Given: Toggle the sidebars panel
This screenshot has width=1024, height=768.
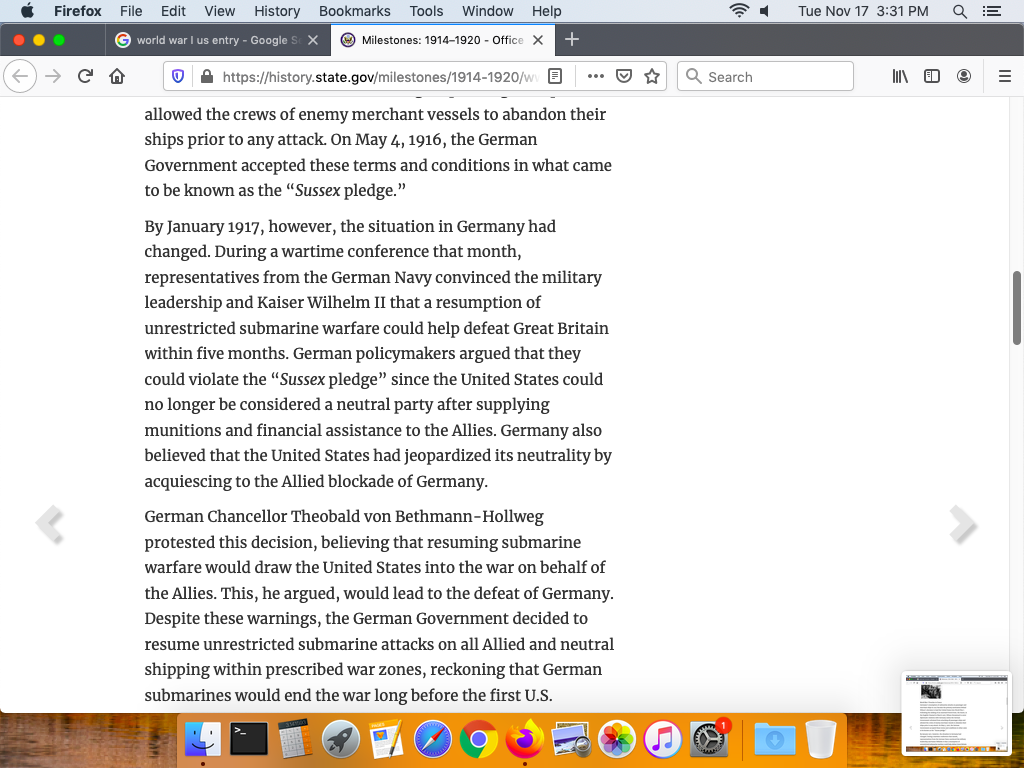Looking at the screenshot, I should 932,77.
